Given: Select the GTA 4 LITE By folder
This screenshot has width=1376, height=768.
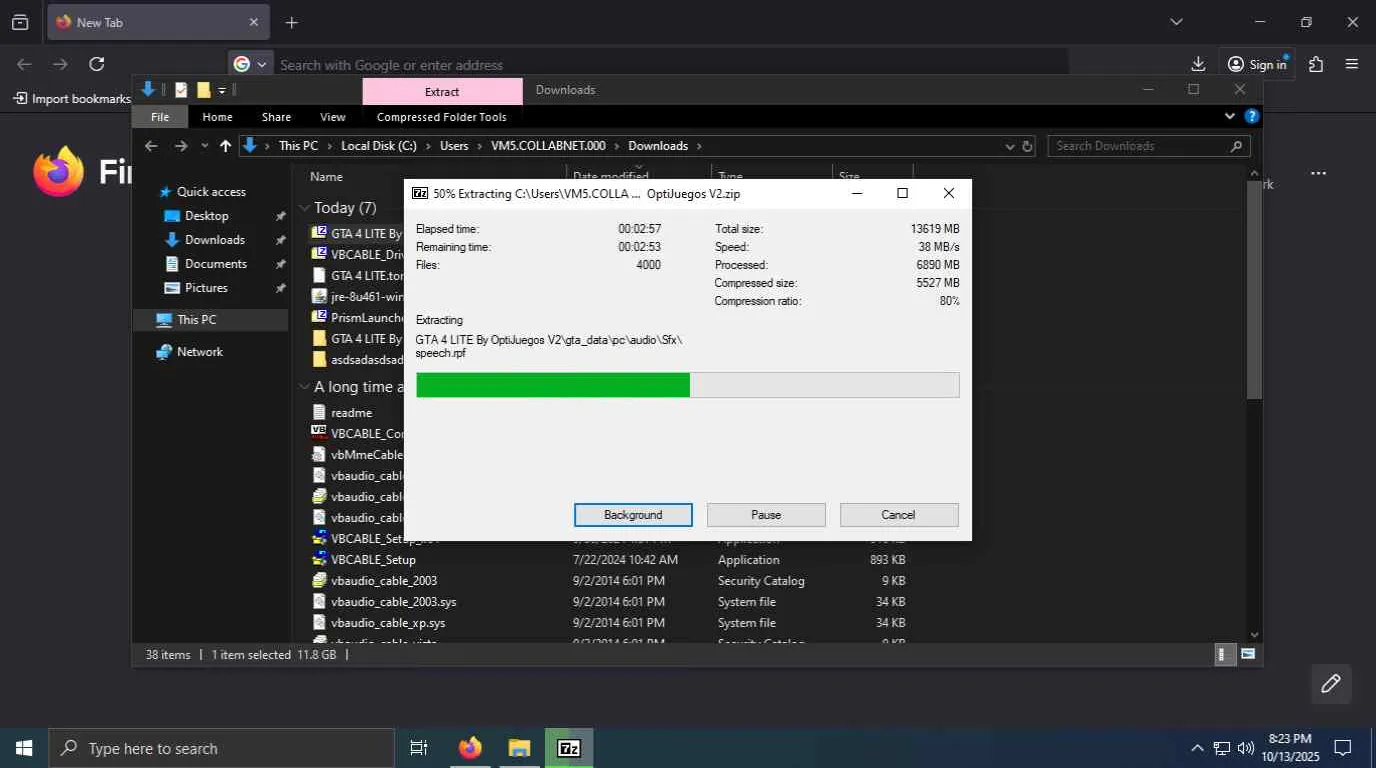Looking at the screenshot, I should click(358, 339).
